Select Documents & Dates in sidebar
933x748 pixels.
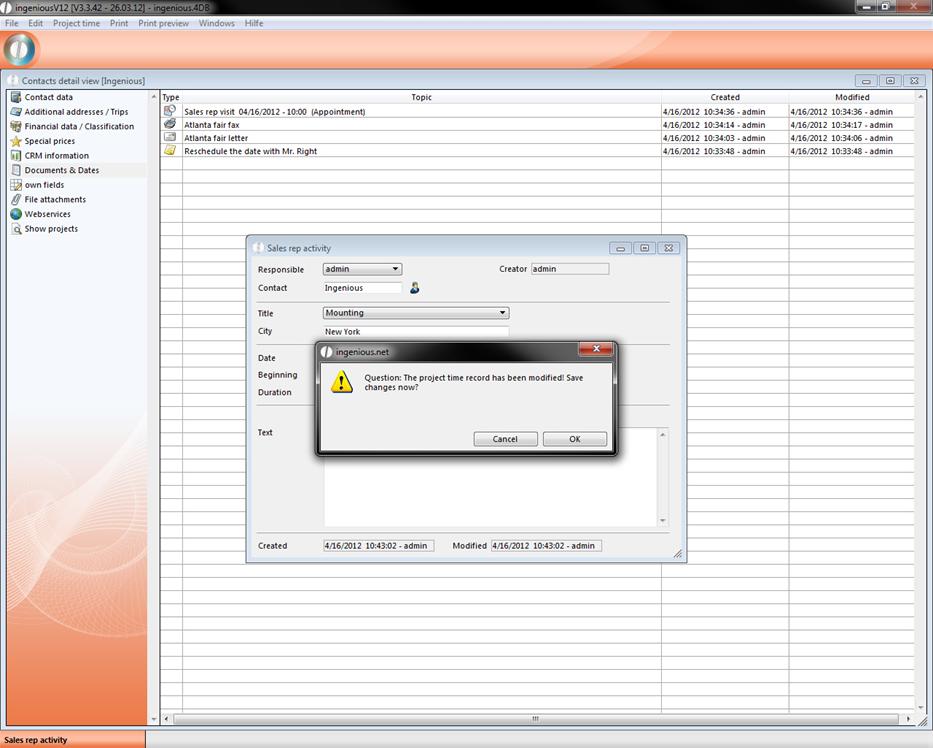click(61, 170)
